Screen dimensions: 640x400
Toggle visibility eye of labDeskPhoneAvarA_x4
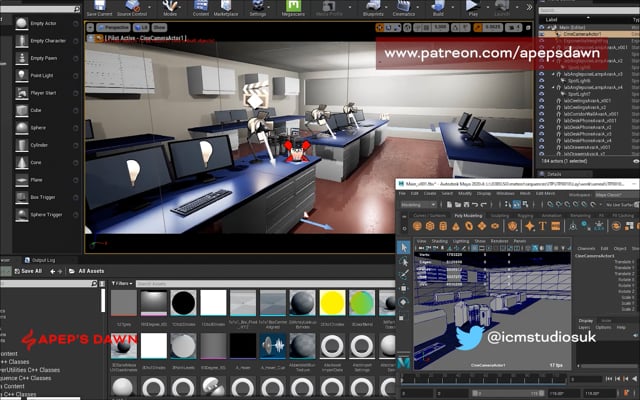pyautogui.click(x=542, y=140)
